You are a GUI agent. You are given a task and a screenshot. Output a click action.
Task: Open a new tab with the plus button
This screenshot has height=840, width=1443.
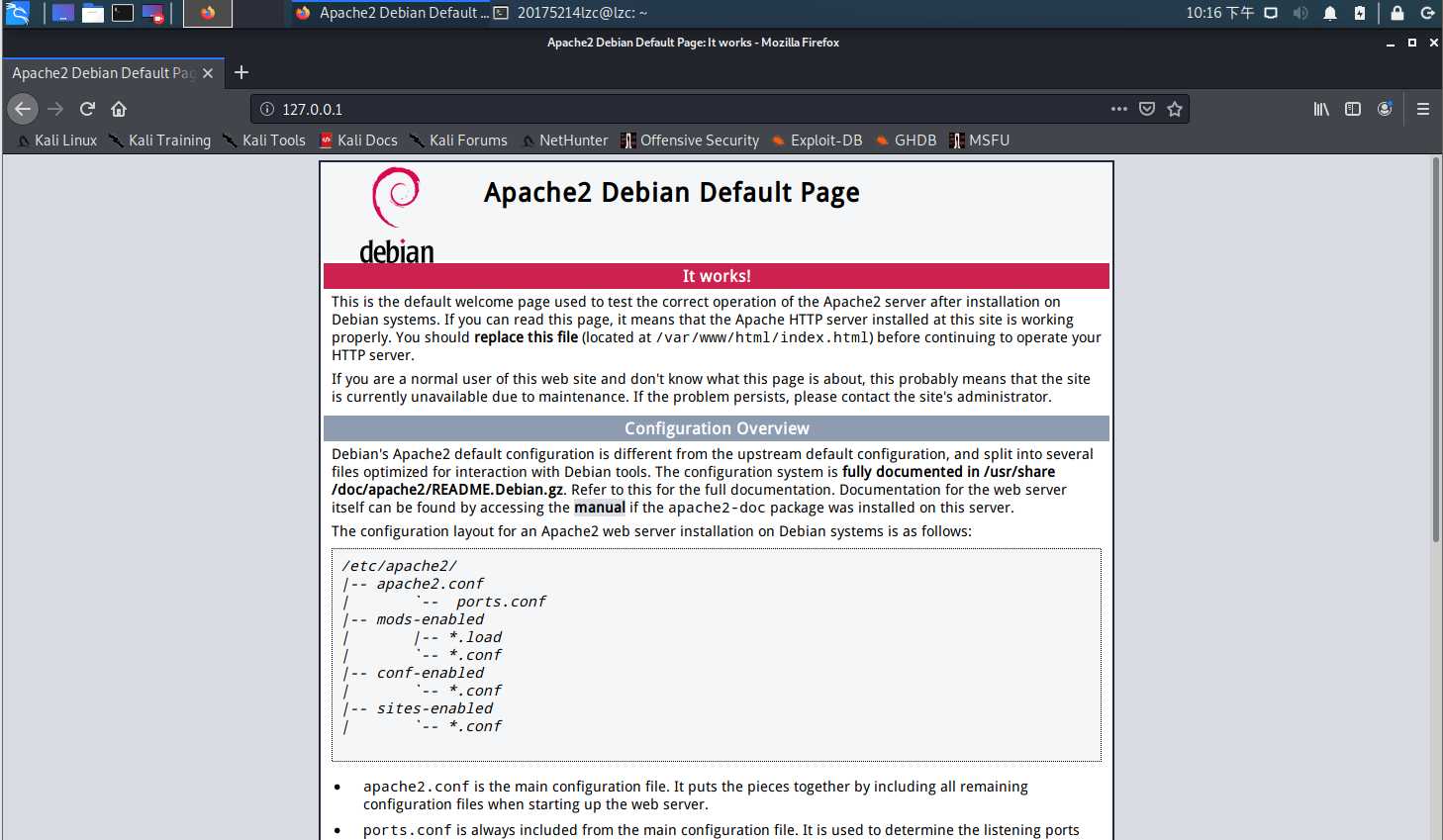coord(241,72)
